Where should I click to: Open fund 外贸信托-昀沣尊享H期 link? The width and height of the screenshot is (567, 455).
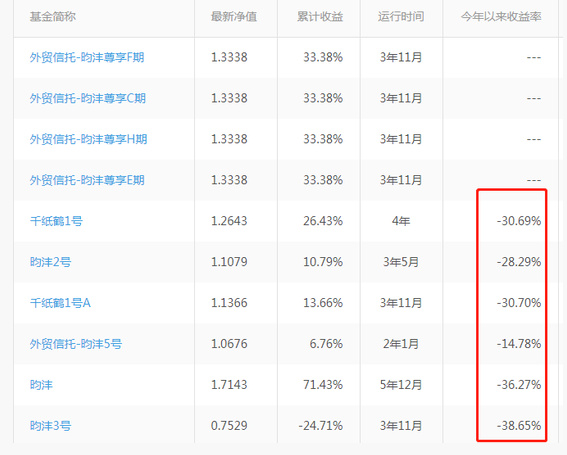(x=89, y=139)
